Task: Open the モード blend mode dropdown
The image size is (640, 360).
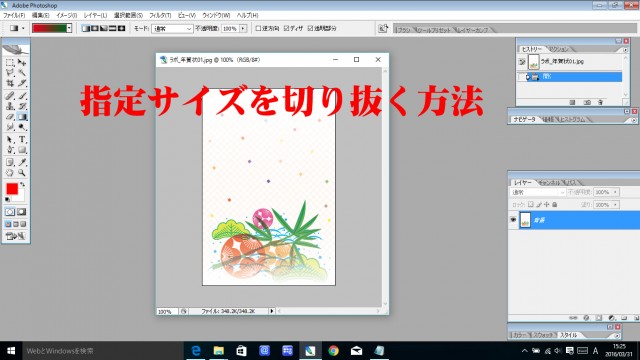Action: click(x=172, y=29)
